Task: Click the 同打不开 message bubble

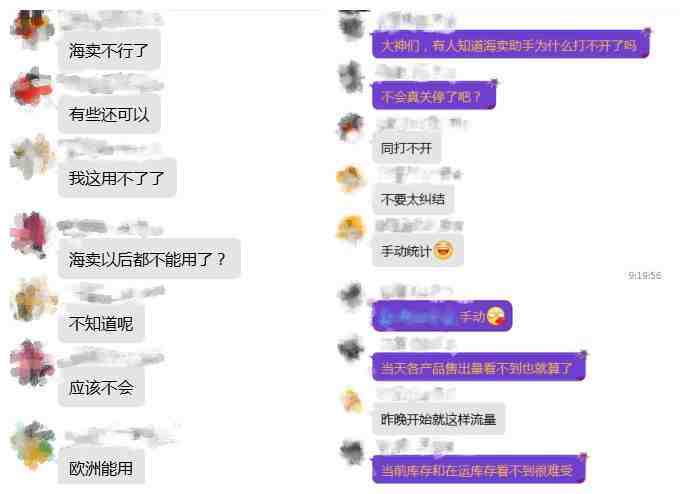Action: point(406,149)
